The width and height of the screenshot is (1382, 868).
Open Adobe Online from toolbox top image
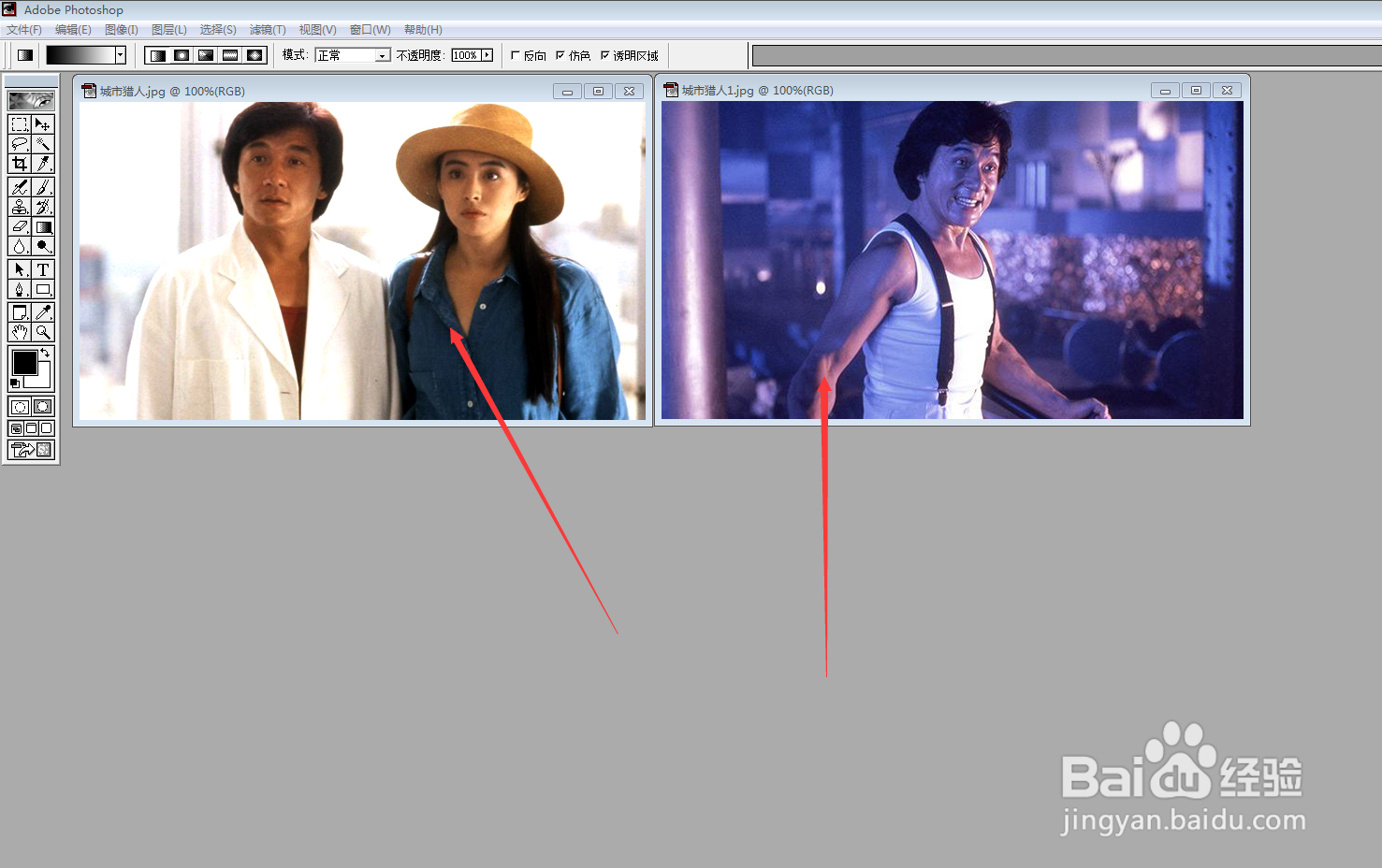click(31, 100)
